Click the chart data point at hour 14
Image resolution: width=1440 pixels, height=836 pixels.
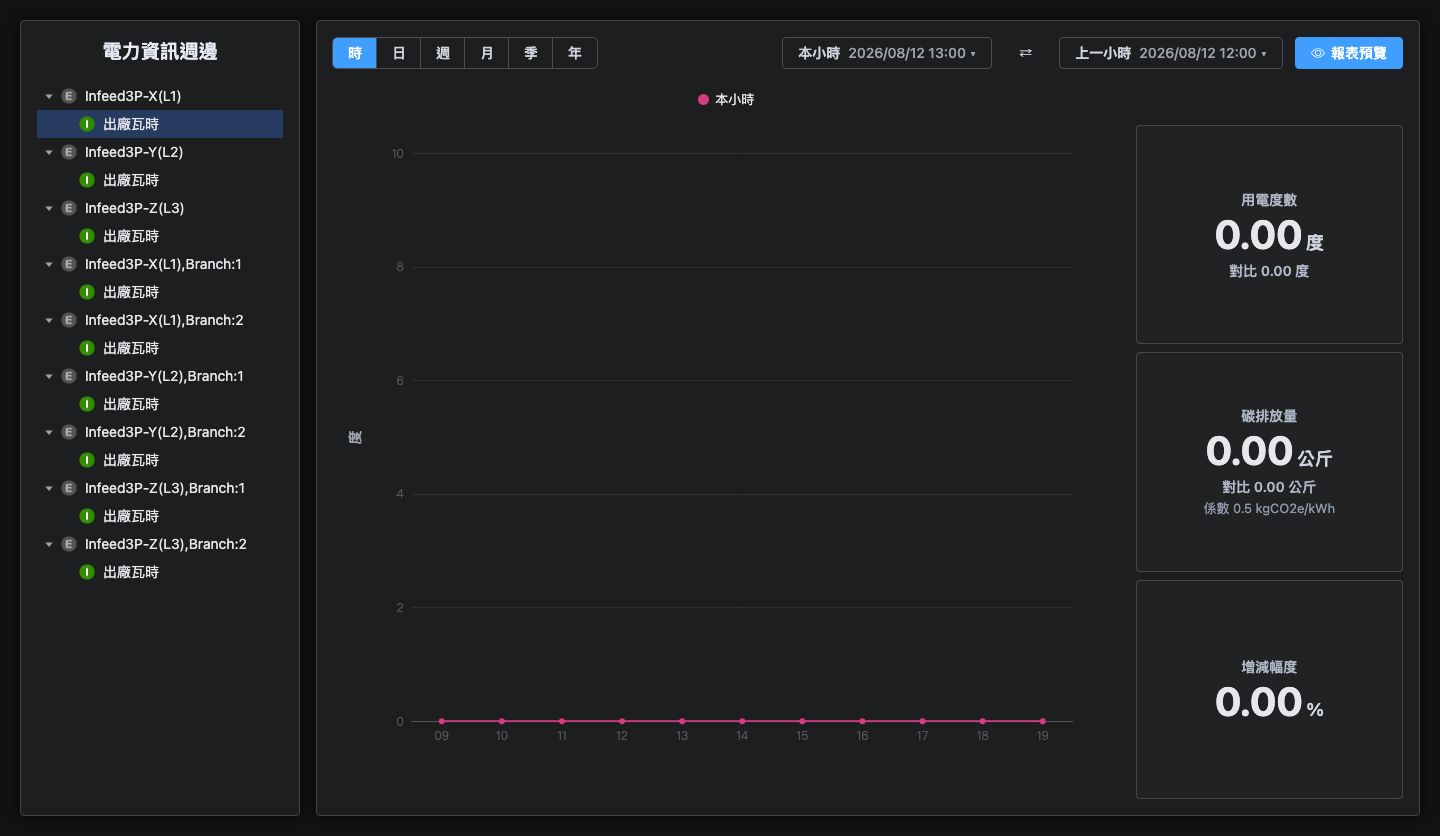742,721
